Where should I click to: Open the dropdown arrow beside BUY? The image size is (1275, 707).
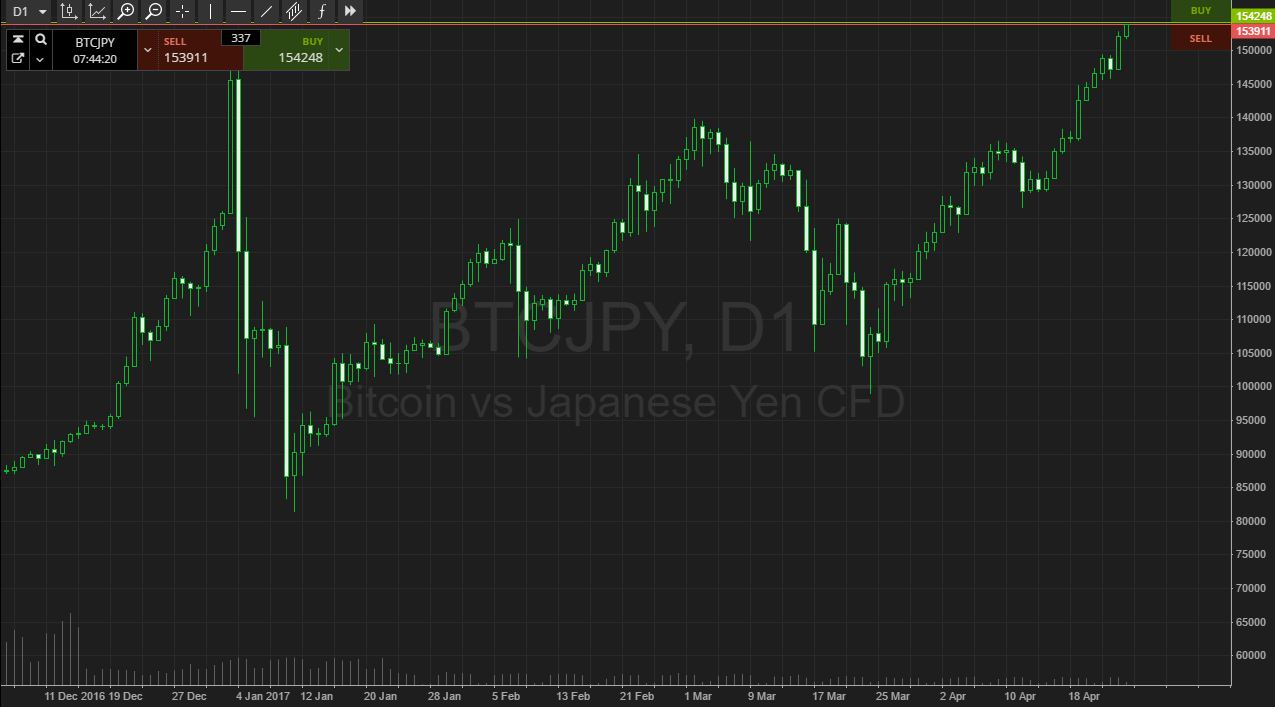(340, 50)
